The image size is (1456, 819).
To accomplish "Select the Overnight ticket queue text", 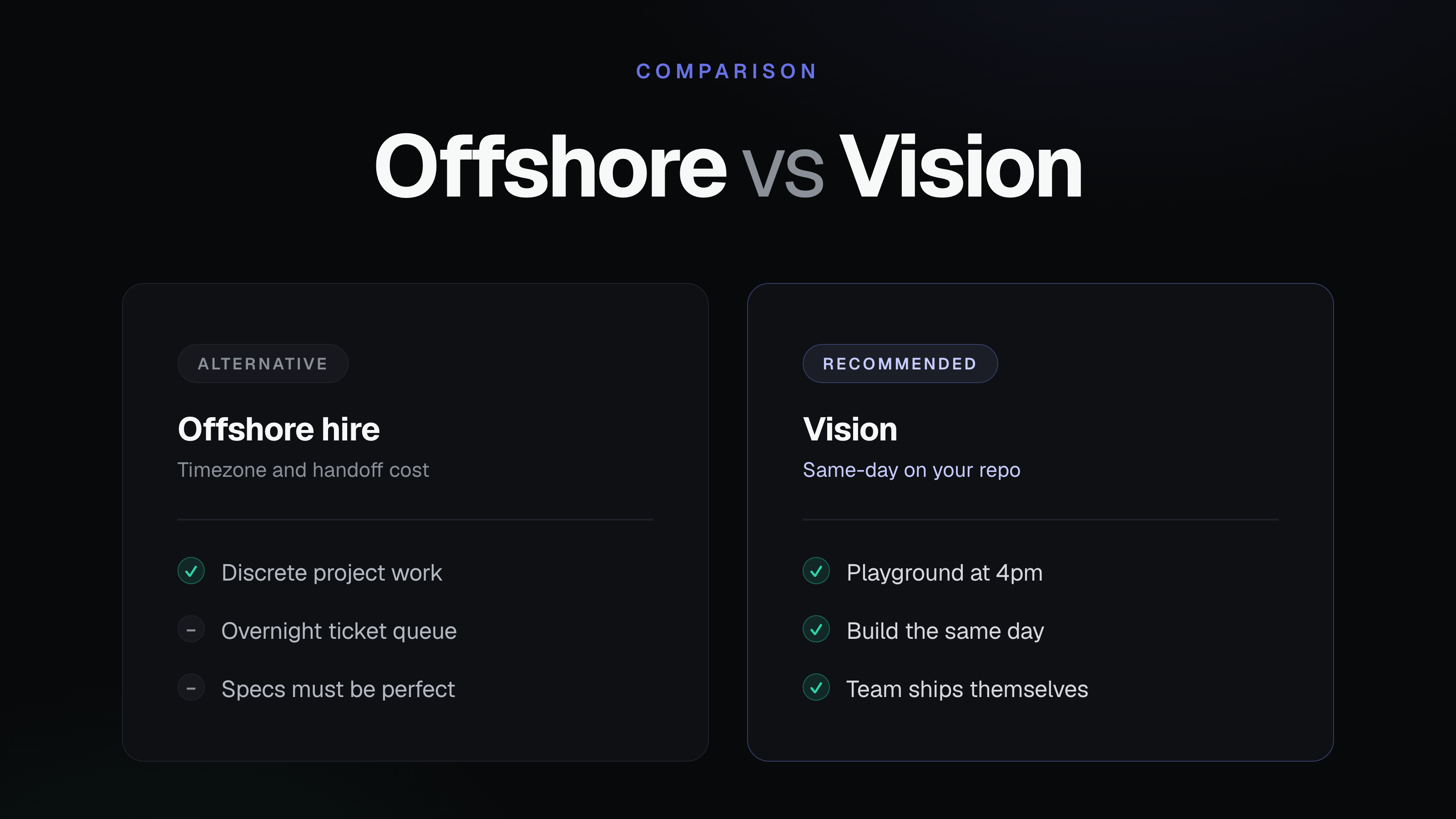I will click(339, 632).
